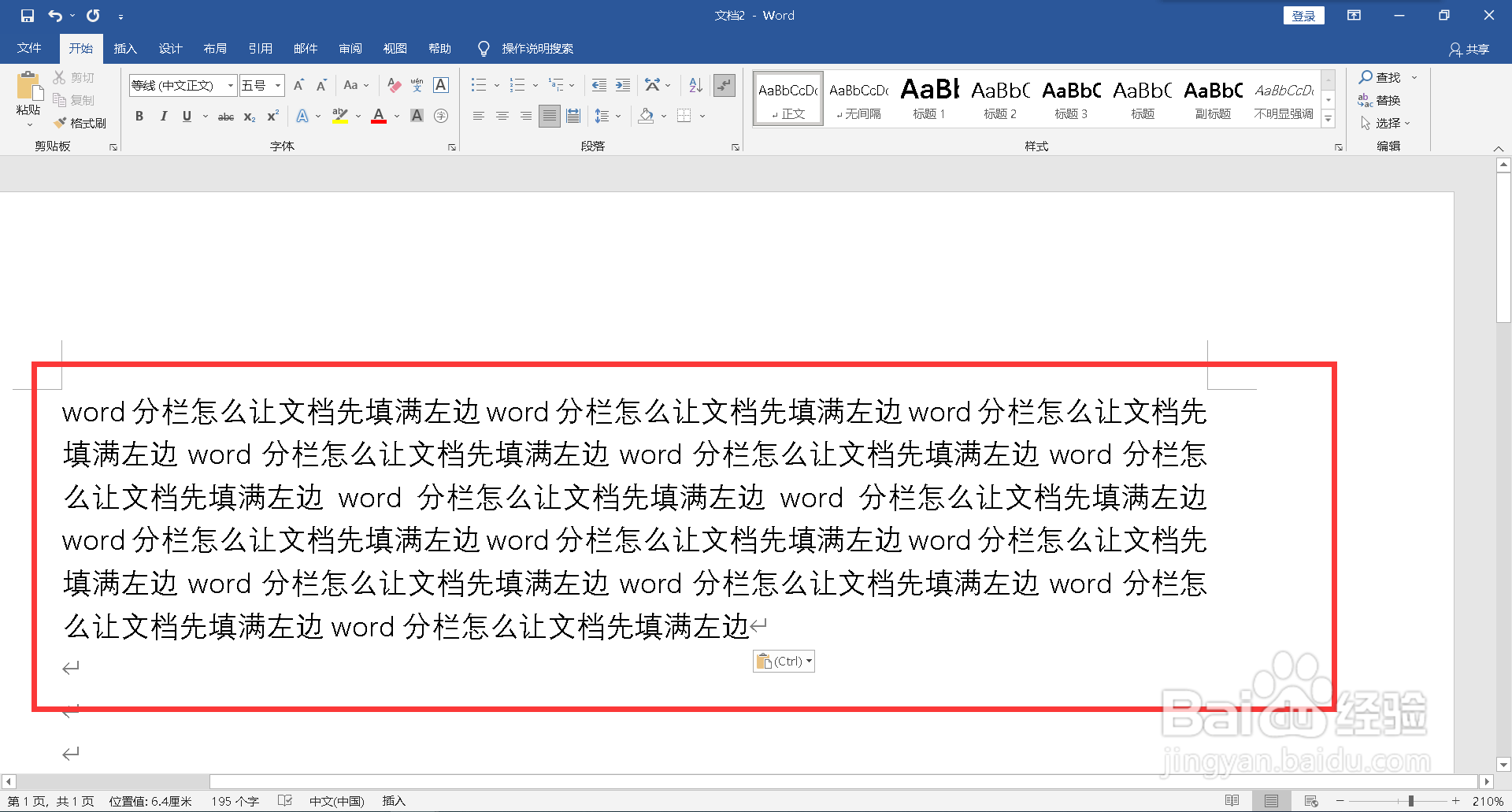1512x812 pixels.
Task: Click the Copy (复制) icon
Action: point(60,100)
